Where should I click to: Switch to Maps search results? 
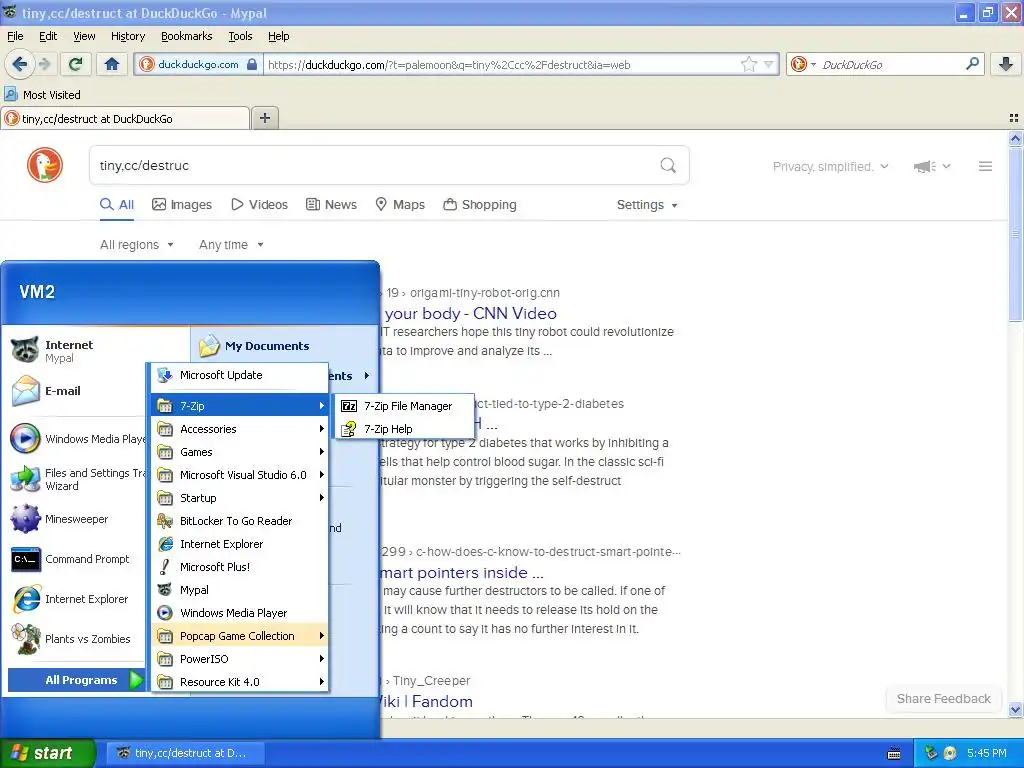click(x=400, y=204)
